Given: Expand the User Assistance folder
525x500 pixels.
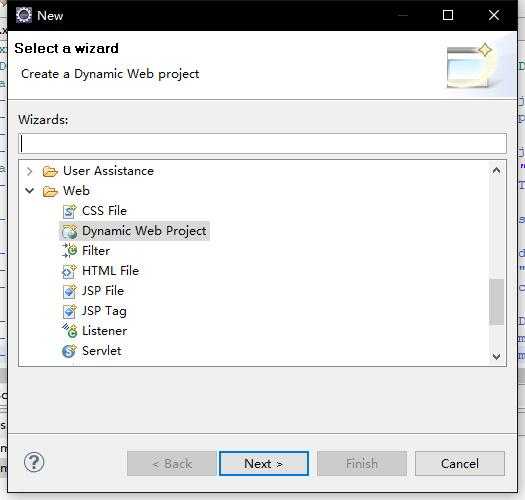Looking at the screenshot, I should pyautogui.click(x=29, y=171).
